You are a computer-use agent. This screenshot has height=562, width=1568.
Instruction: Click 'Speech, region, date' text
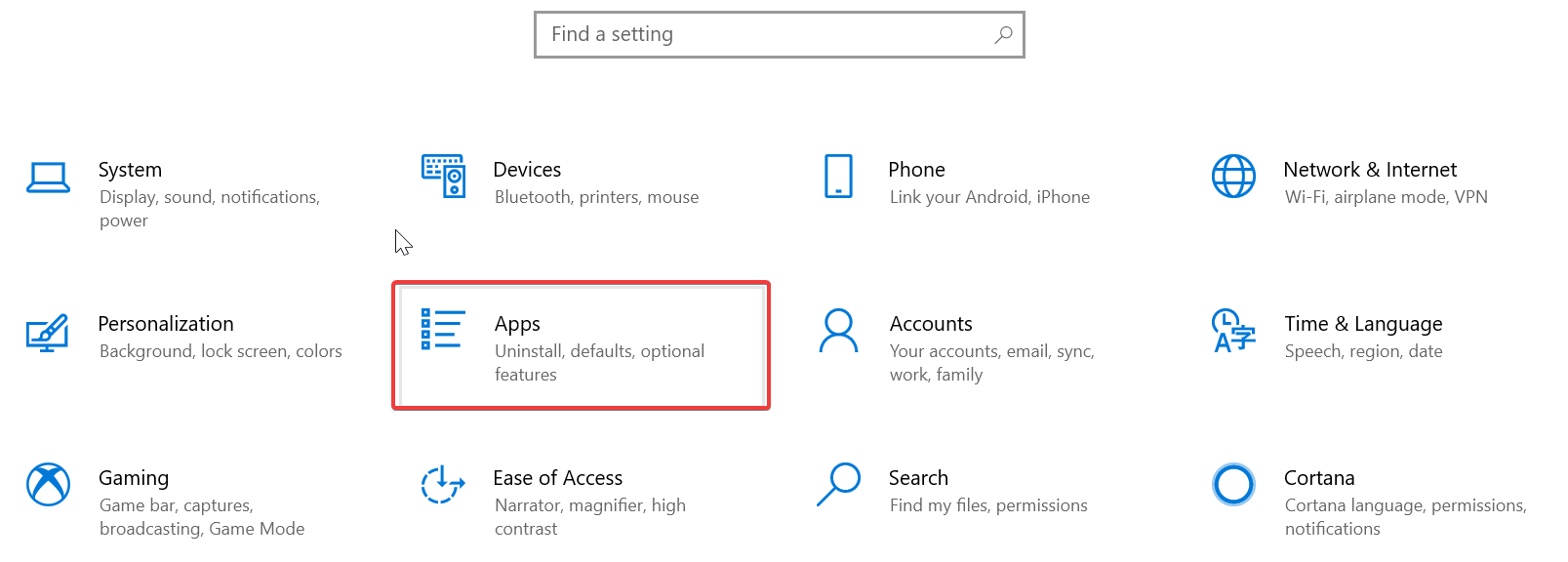click(1363, 351)
